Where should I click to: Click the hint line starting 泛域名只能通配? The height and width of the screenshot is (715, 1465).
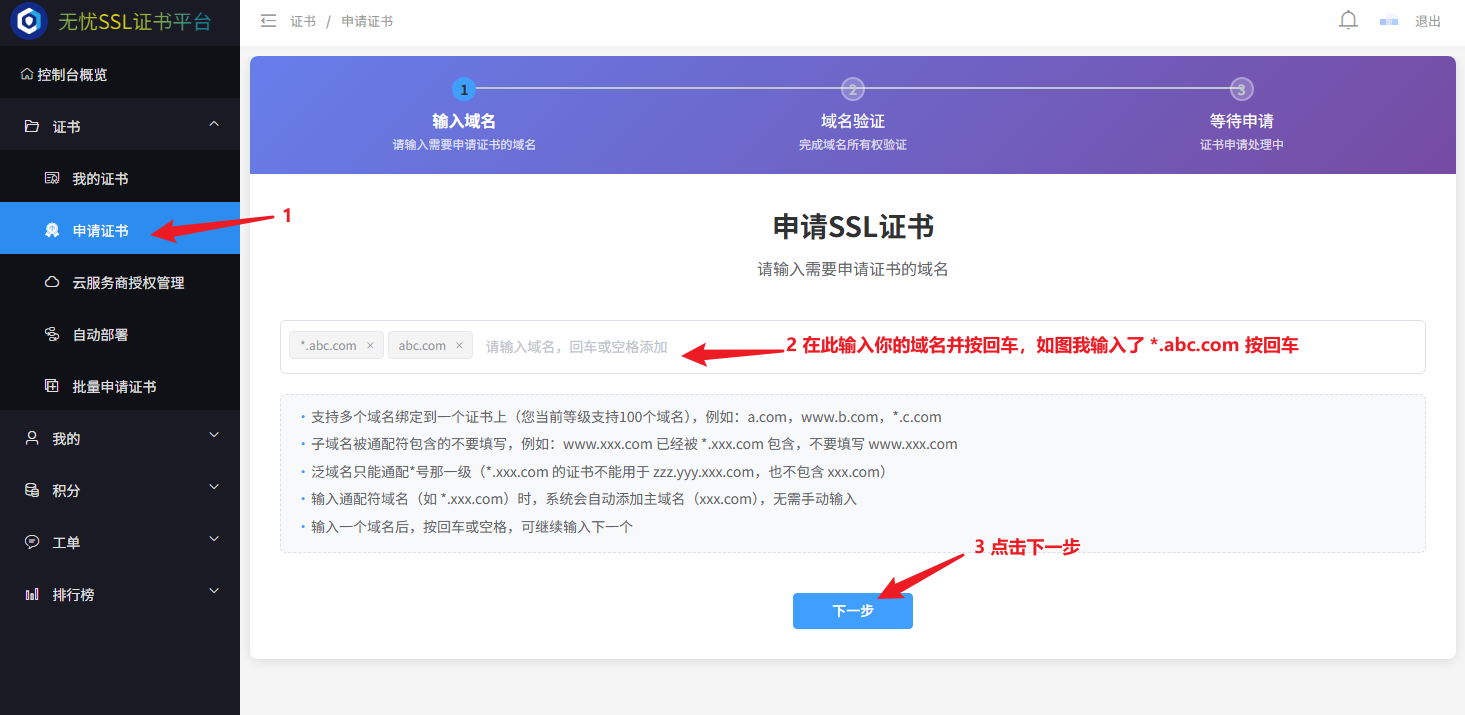click(600, 472)
